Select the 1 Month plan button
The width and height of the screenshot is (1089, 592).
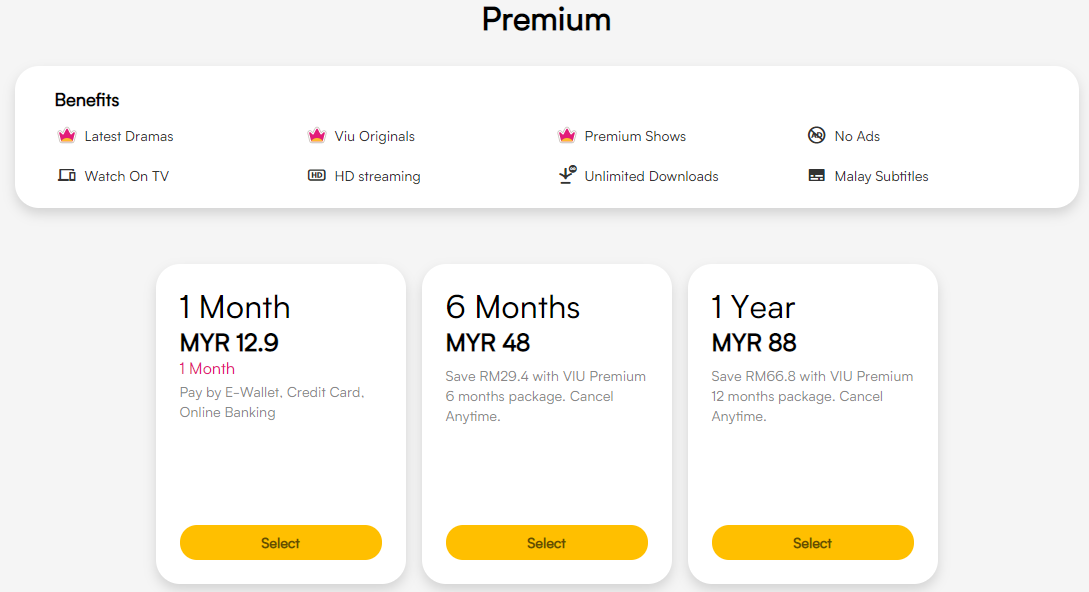[x=281, y=543]
